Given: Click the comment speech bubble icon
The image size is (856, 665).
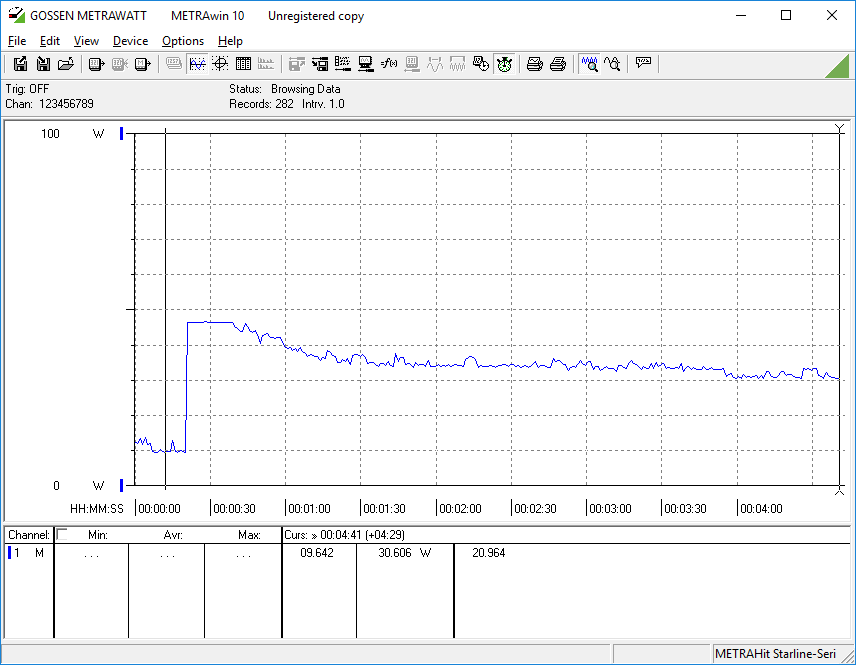Looking at the screenshot, I should click(643, 63).
